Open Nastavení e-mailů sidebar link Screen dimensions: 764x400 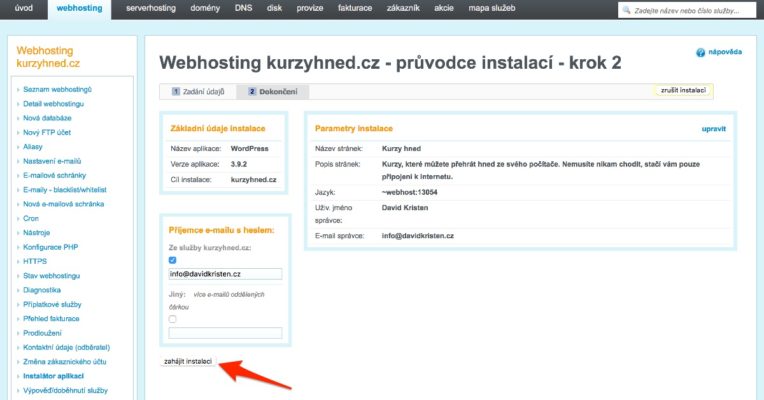click(x=52, y=161)
